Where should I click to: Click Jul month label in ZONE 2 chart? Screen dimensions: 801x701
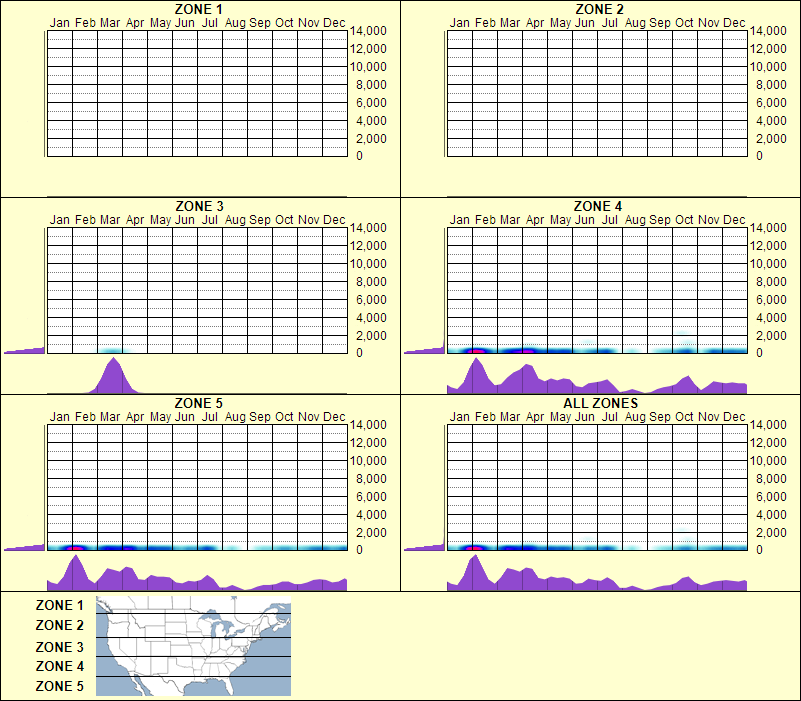pos(609,23)
